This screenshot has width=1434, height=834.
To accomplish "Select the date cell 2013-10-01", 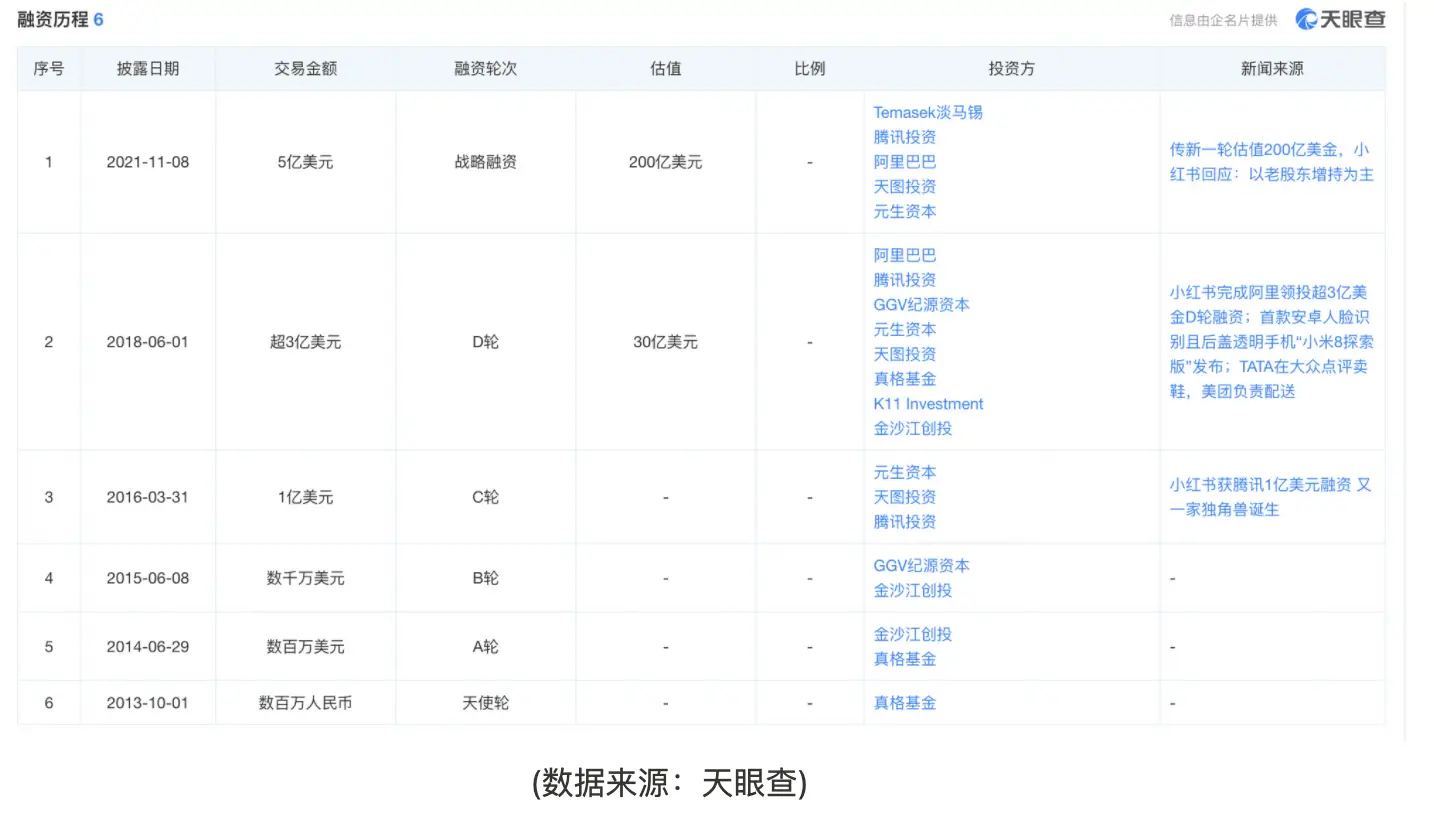I will [148, 703].
